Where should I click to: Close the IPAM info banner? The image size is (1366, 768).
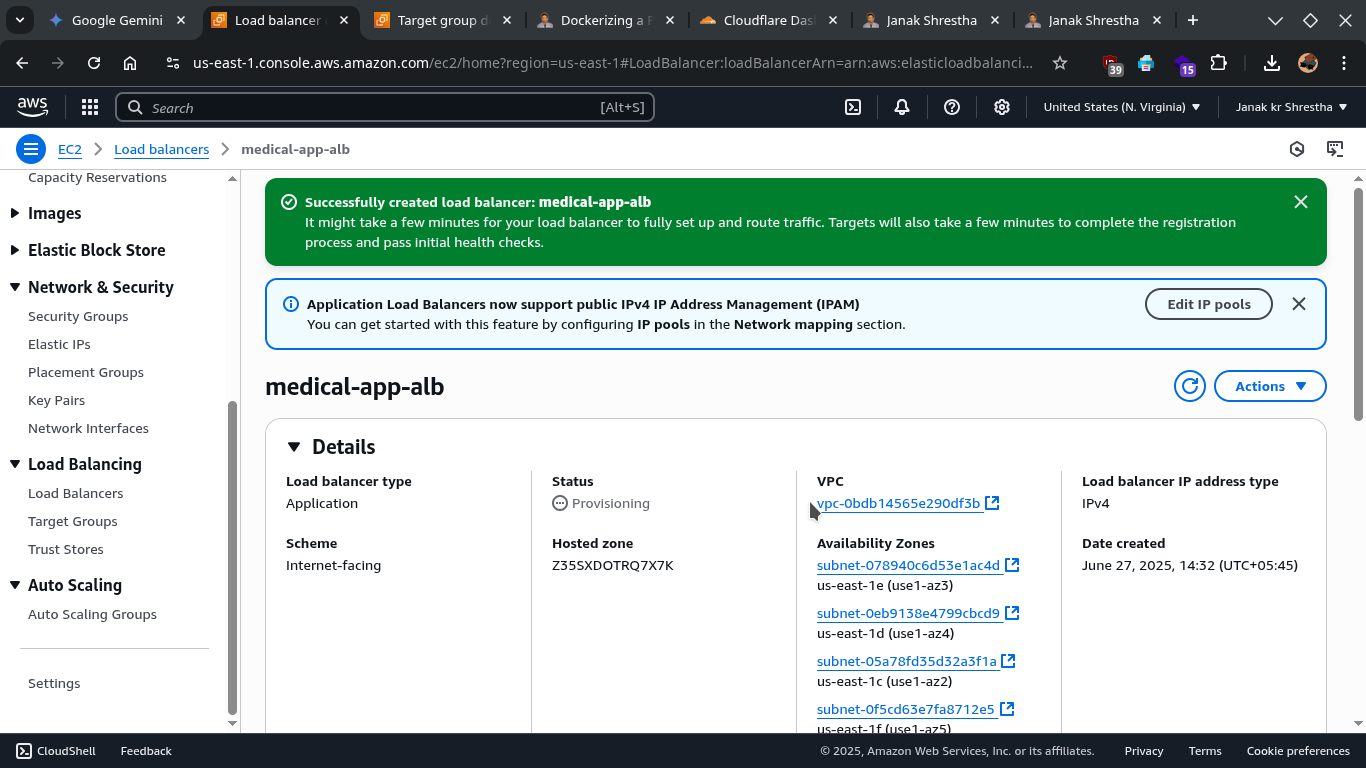click(x=1299, y=304)
